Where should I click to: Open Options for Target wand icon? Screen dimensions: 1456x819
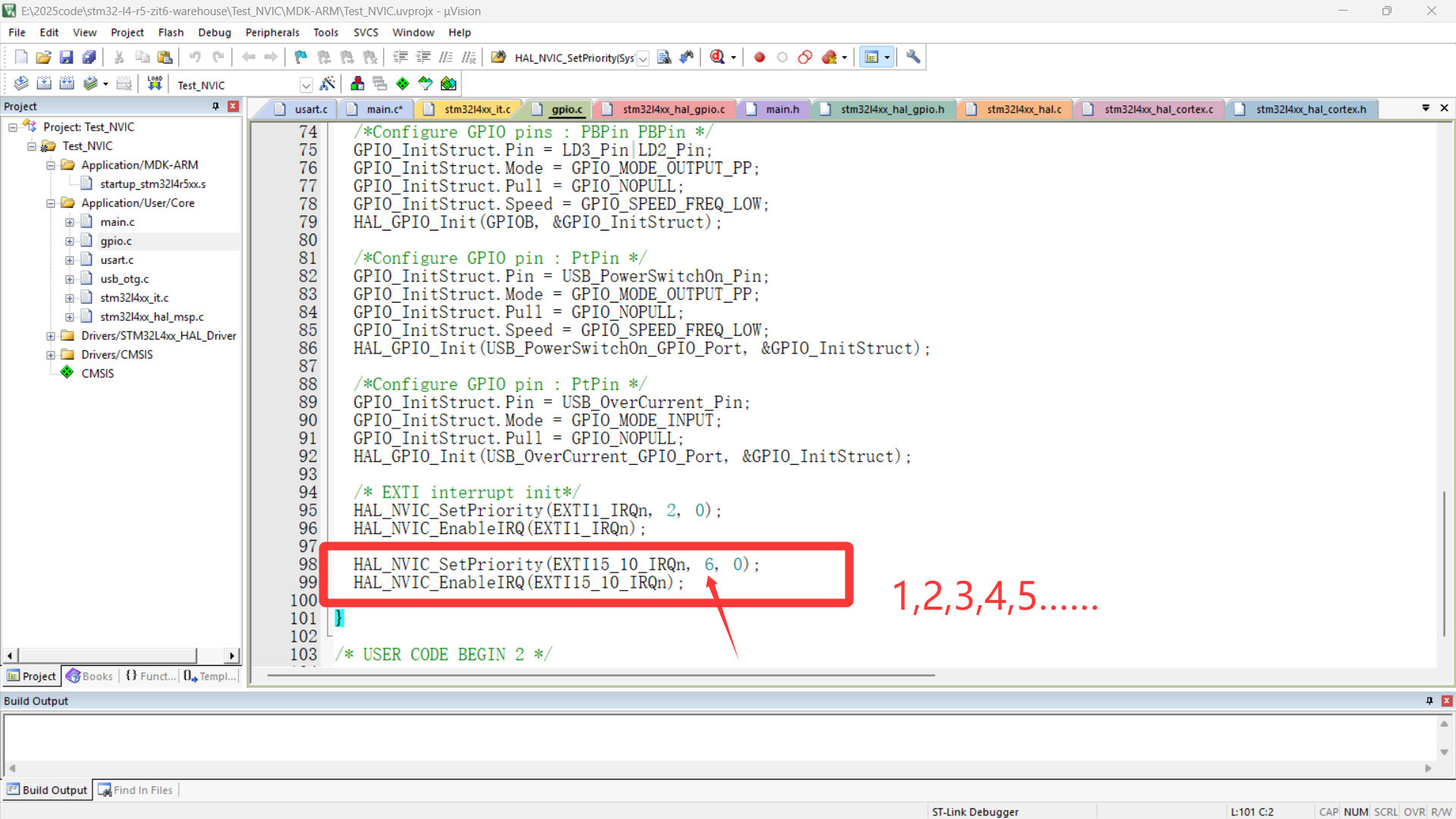click(328, 84)
